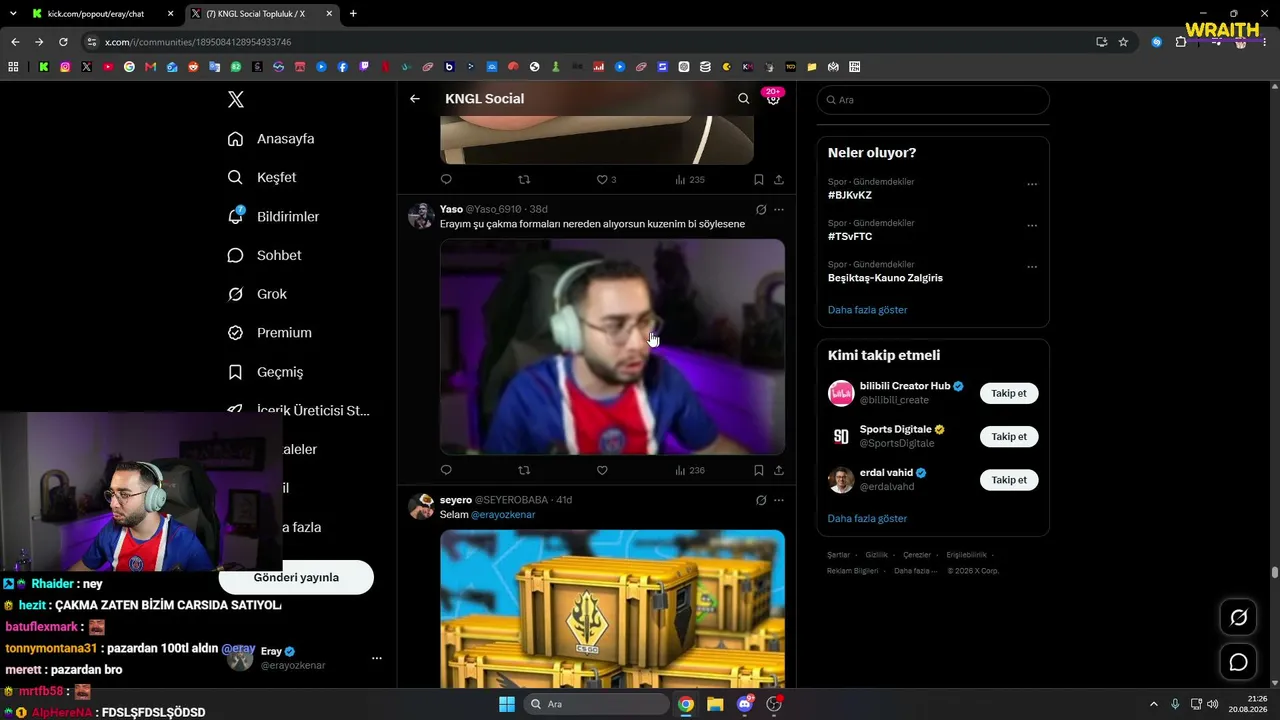Bookmark this page with the star icon
The image size is (1280, 720).
1123,42
